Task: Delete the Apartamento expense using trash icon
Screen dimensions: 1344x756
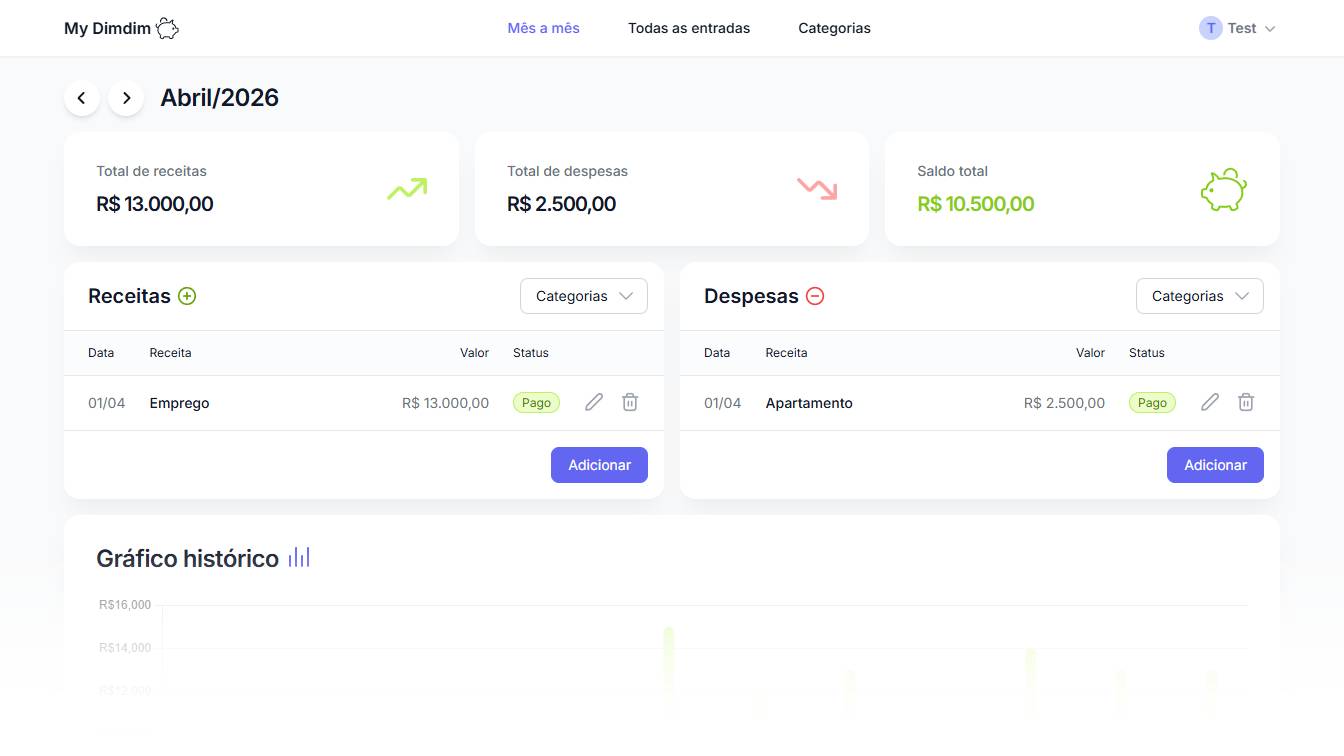Action: click(1246, 402)
